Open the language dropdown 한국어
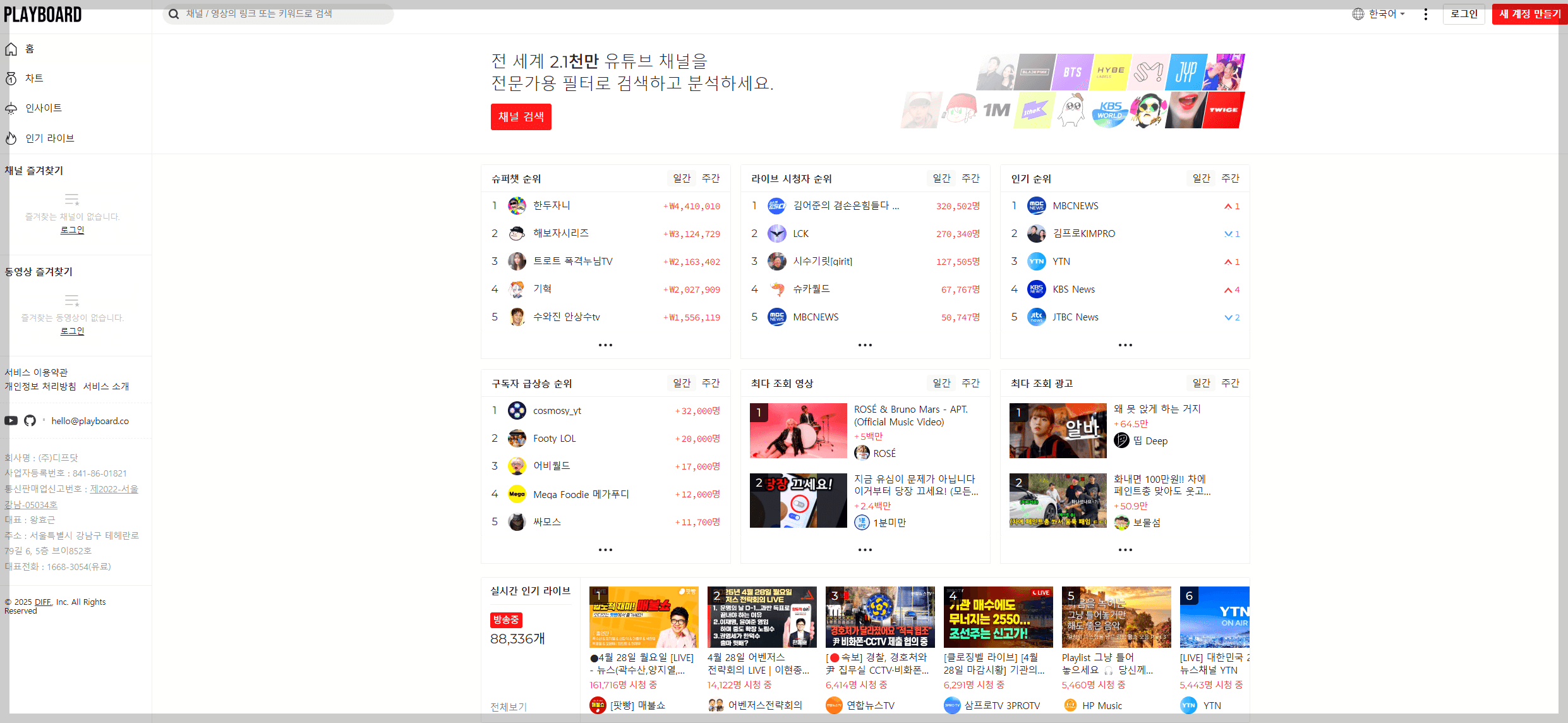Viewport: 1568px width, 723px height. click(x=1379, y=14)
